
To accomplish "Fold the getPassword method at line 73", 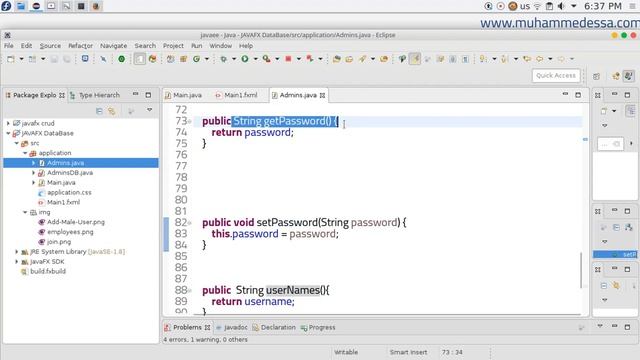I will pos(189,121).
